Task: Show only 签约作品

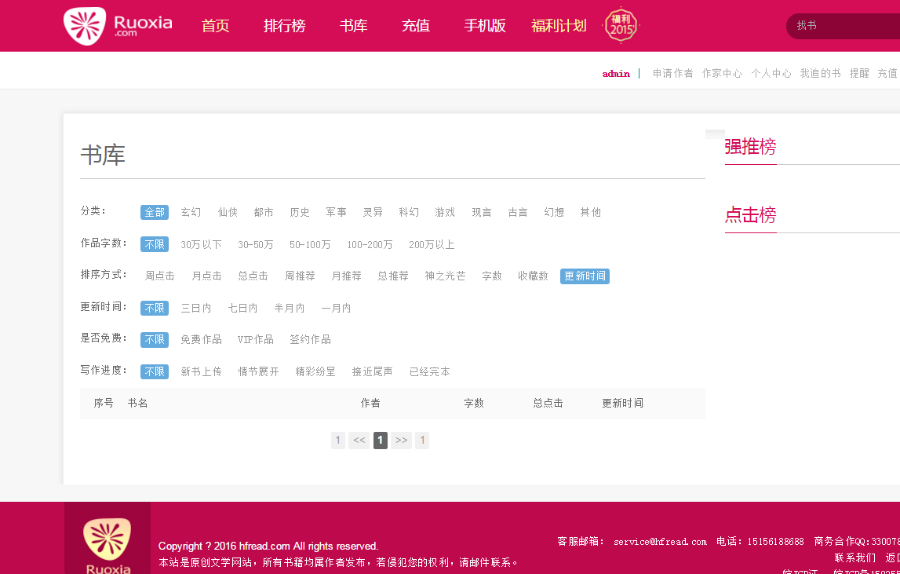Action: point(310,340)
